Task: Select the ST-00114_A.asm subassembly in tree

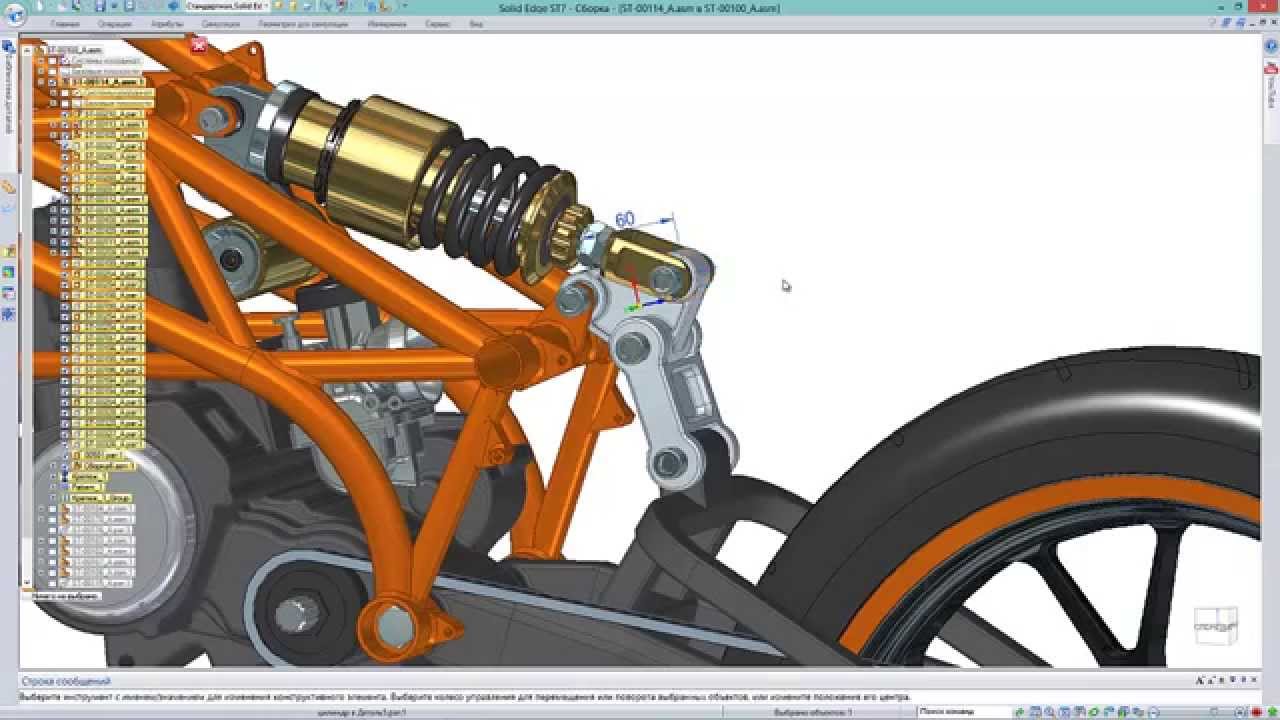Action: [x=109, y=82]
